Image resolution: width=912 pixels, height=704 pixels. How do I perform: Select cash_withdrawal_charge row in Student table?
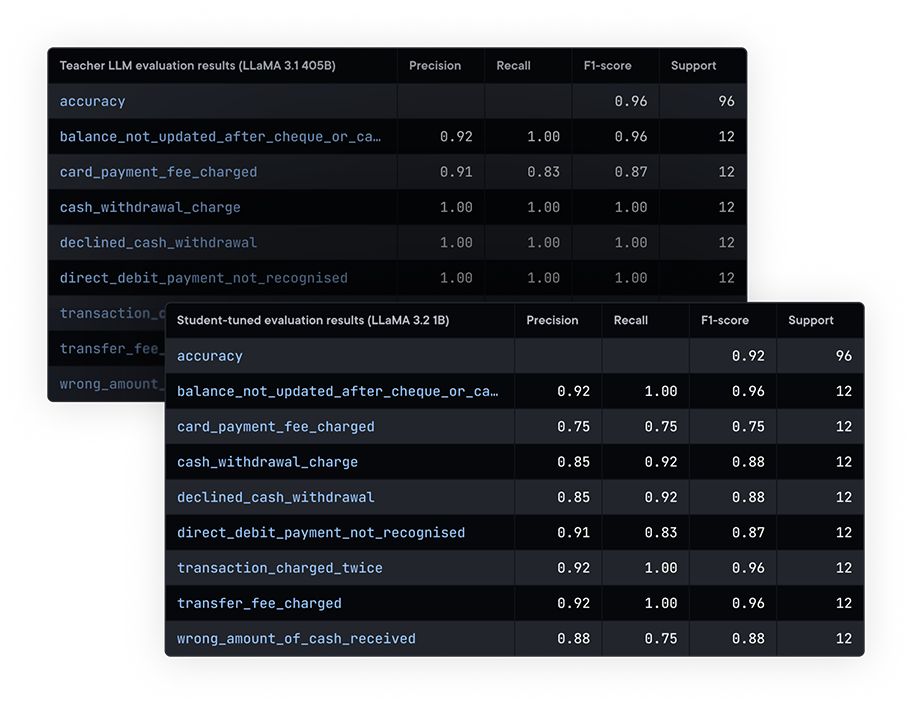(515, 462)
